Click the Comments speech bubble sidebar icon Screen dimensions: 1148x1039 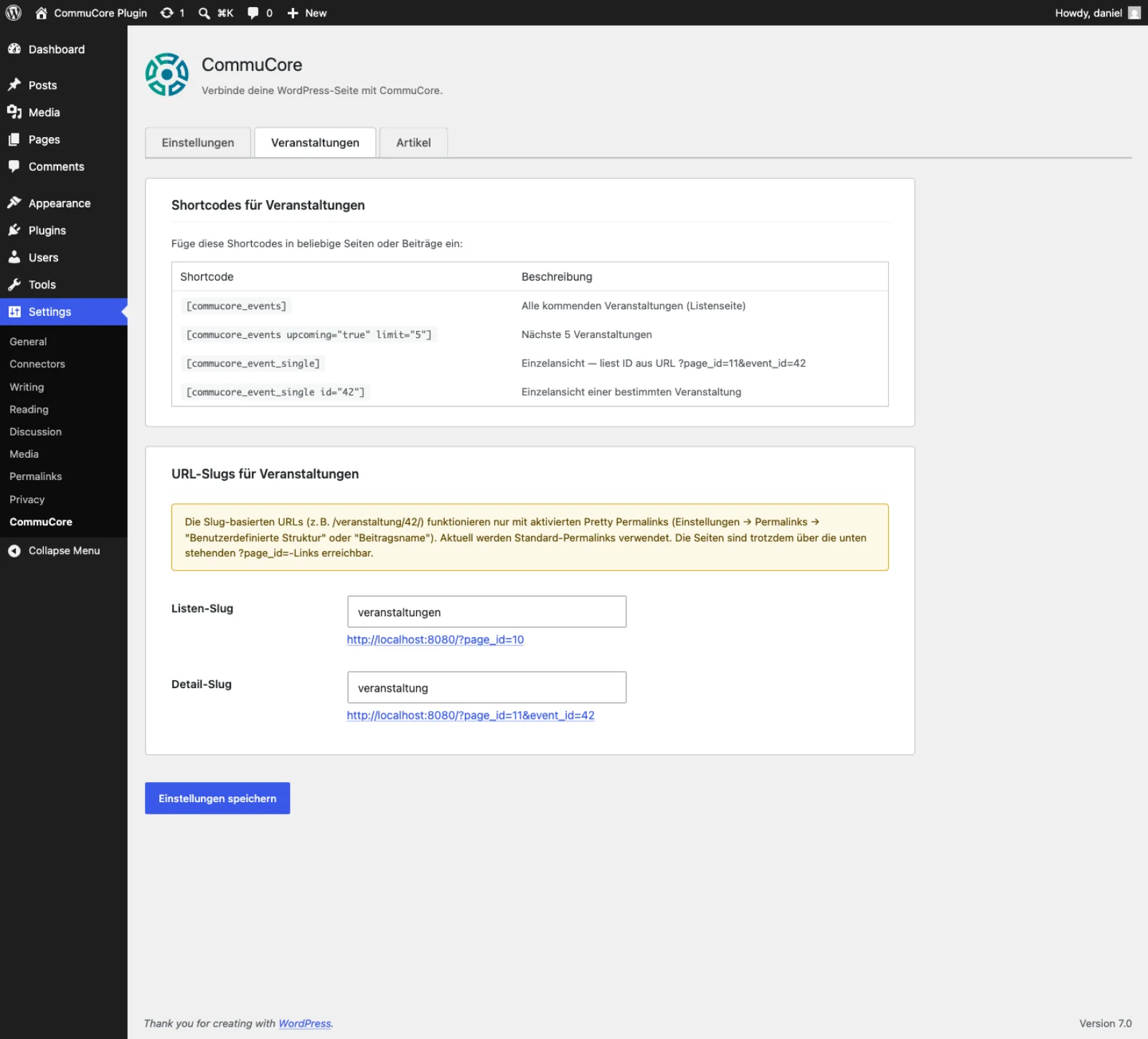tap(14, 166)
